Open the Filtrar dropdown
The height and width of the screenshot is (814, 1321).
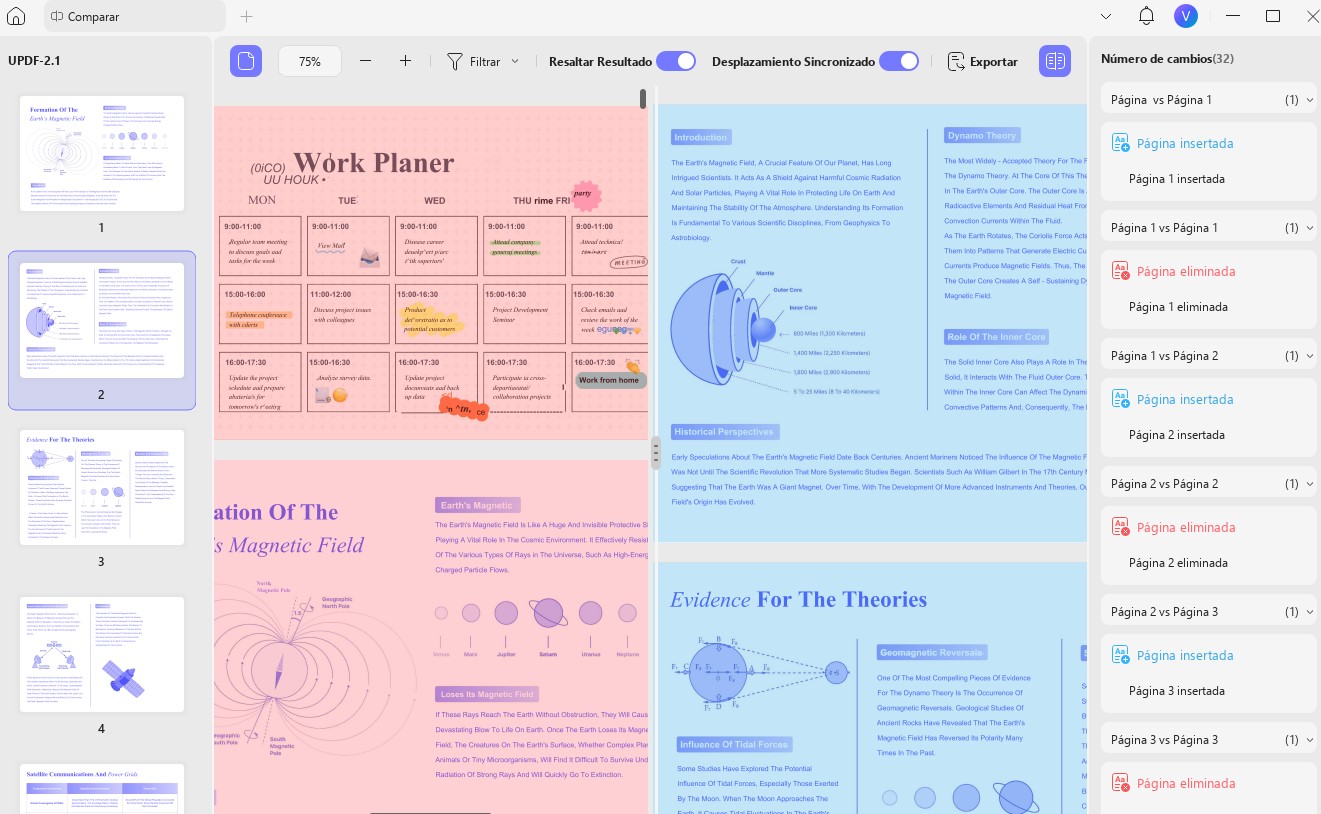point(483,61)
